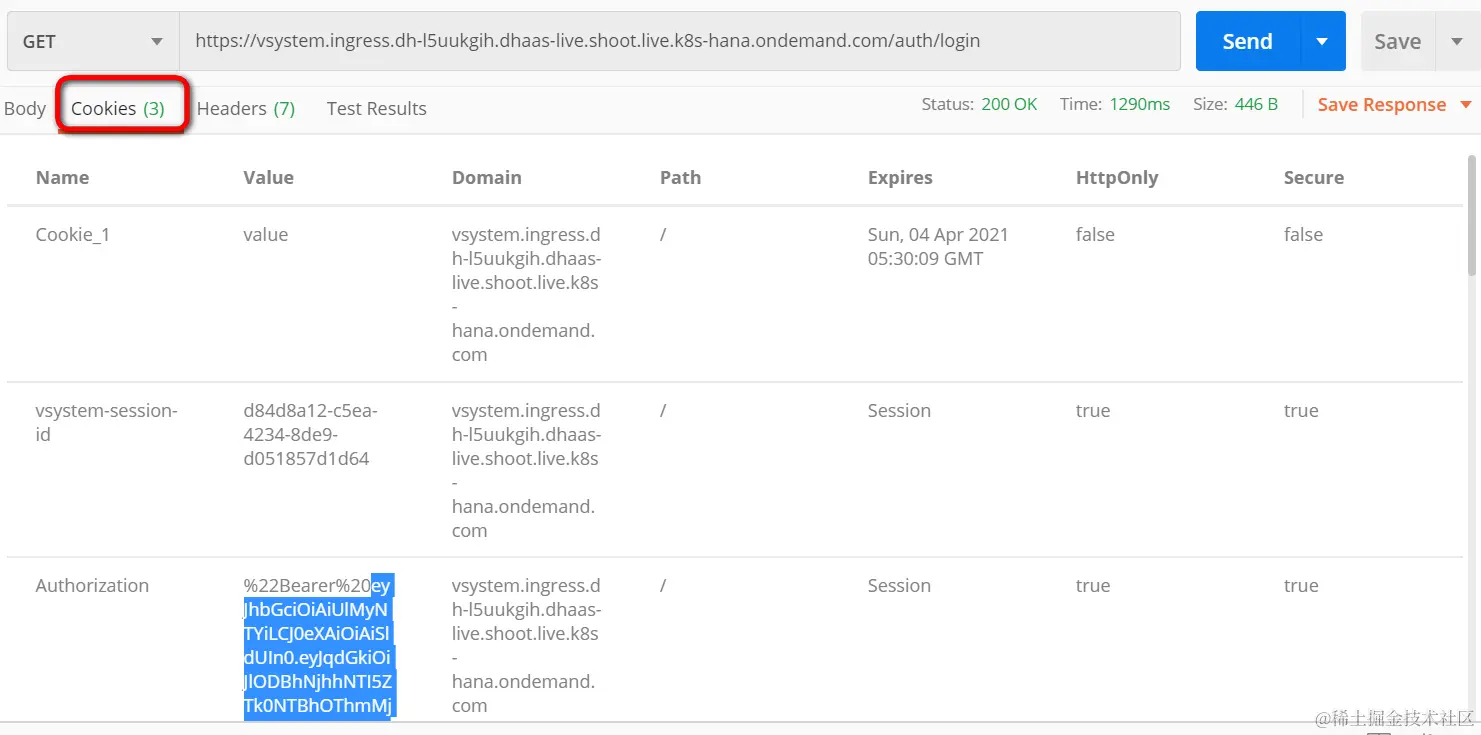Switch to the Body tab
Screen dimensions: 1481x735
point(25,108)
